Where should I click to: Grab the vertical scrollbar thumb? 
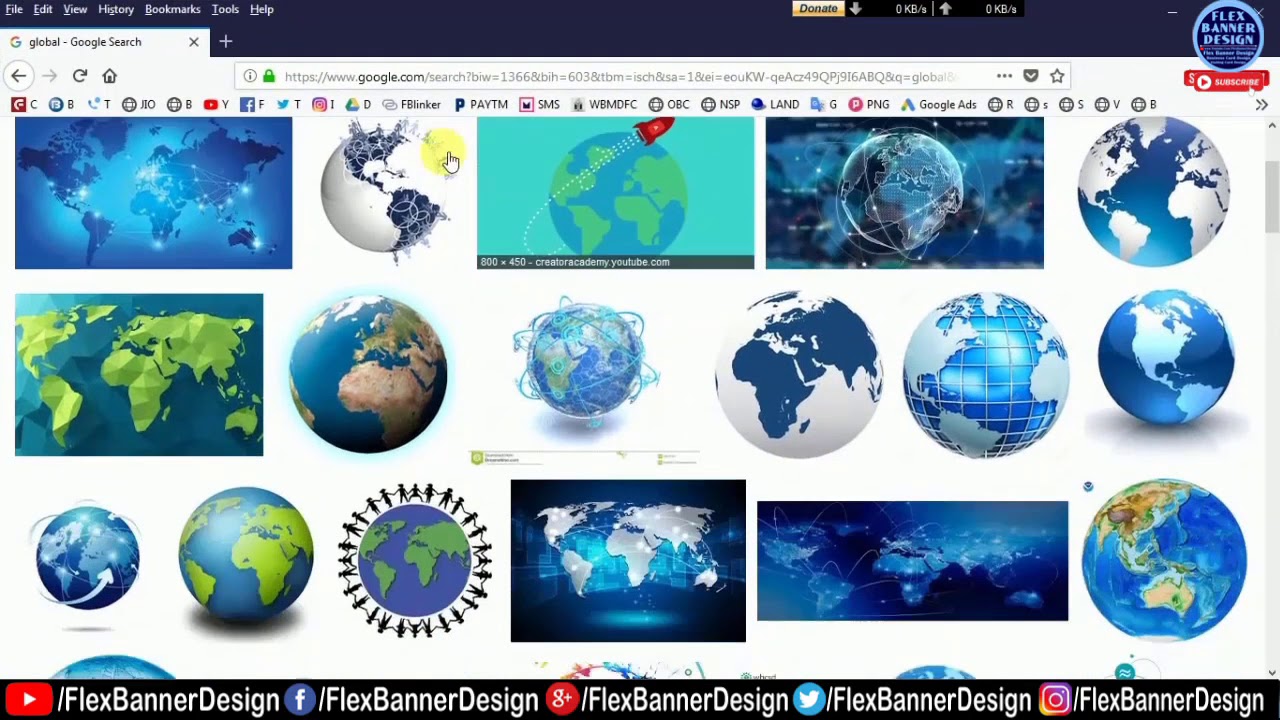pos(1272,197)
